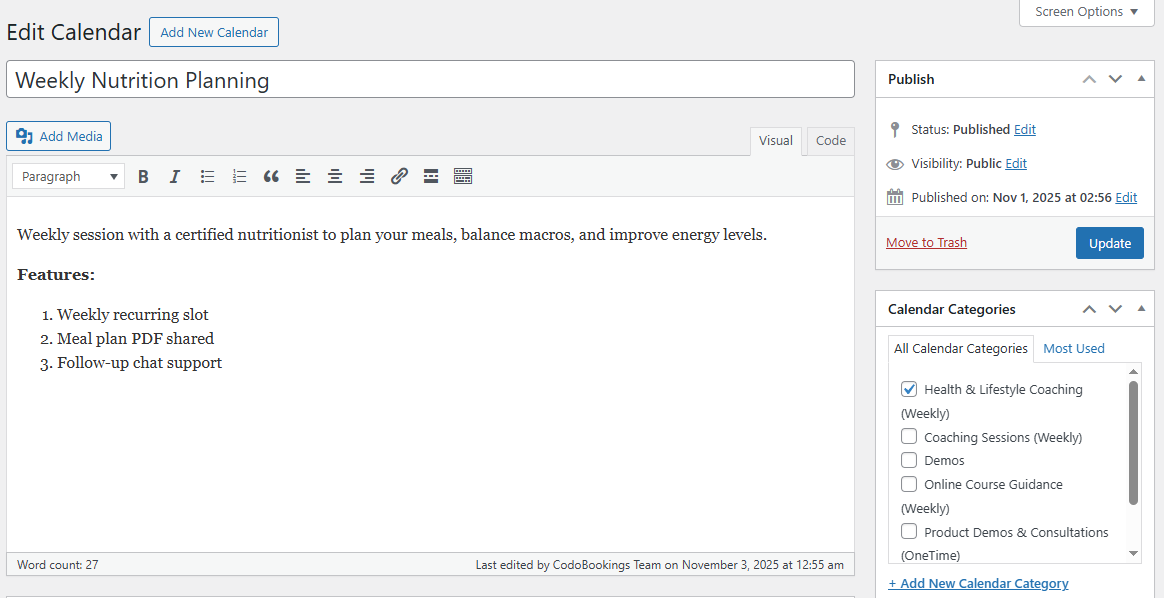
Task: Right align the text
Action: click(x=367, y=176)
